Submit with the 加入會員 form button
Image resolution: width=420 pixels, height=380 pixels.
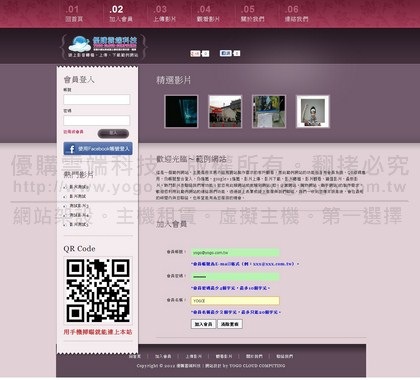click(203, 324)
